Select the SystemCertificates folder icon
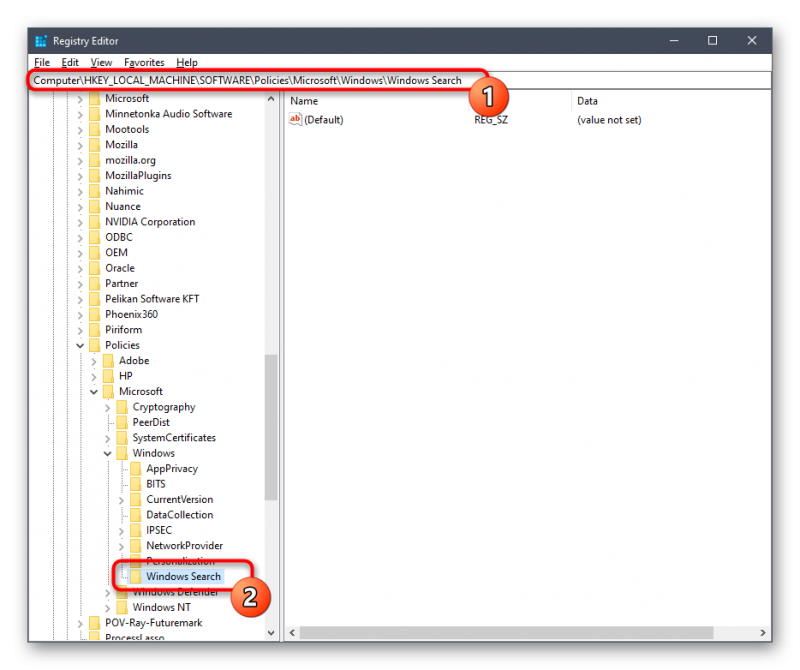800x670 pixels. (122, 438)
